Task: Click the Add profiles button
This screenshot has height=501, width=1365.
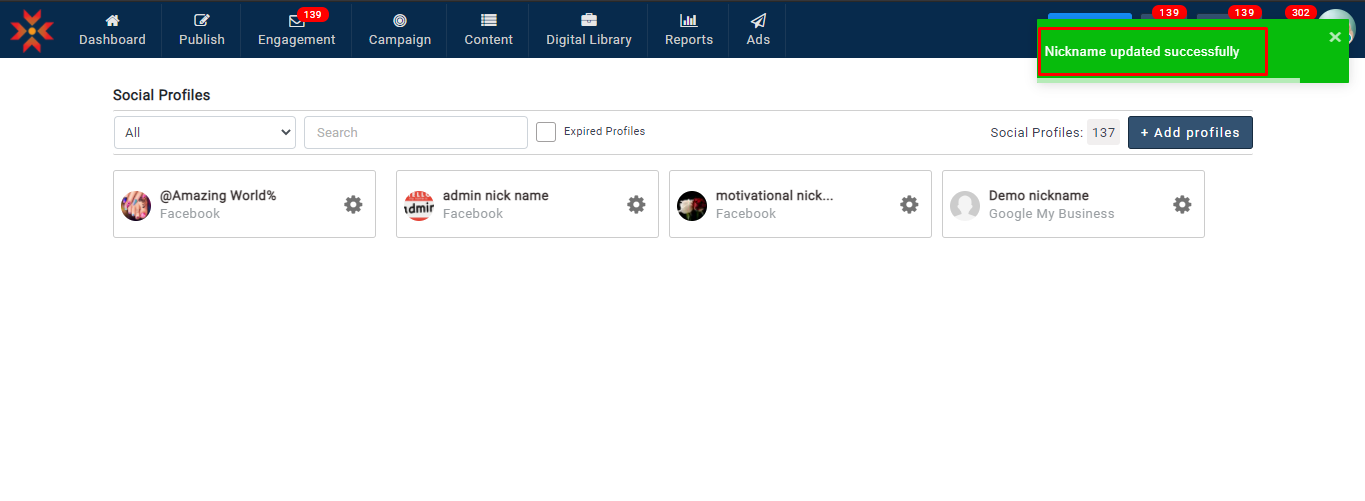Action: [1190, 132]
